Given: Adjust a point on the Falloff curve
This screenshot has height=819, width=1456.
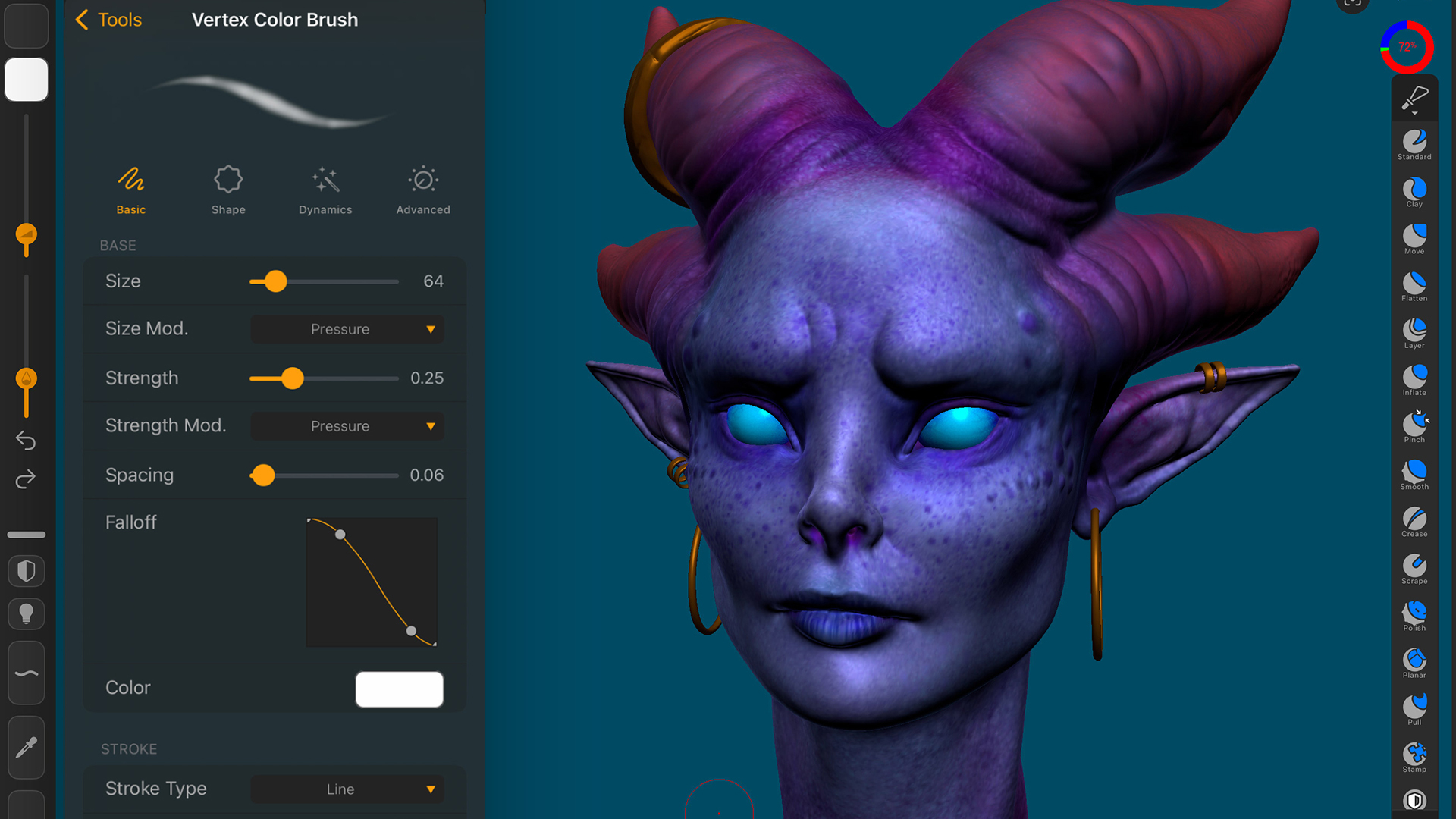Looking at the screenshot, I should pos(341,534).
